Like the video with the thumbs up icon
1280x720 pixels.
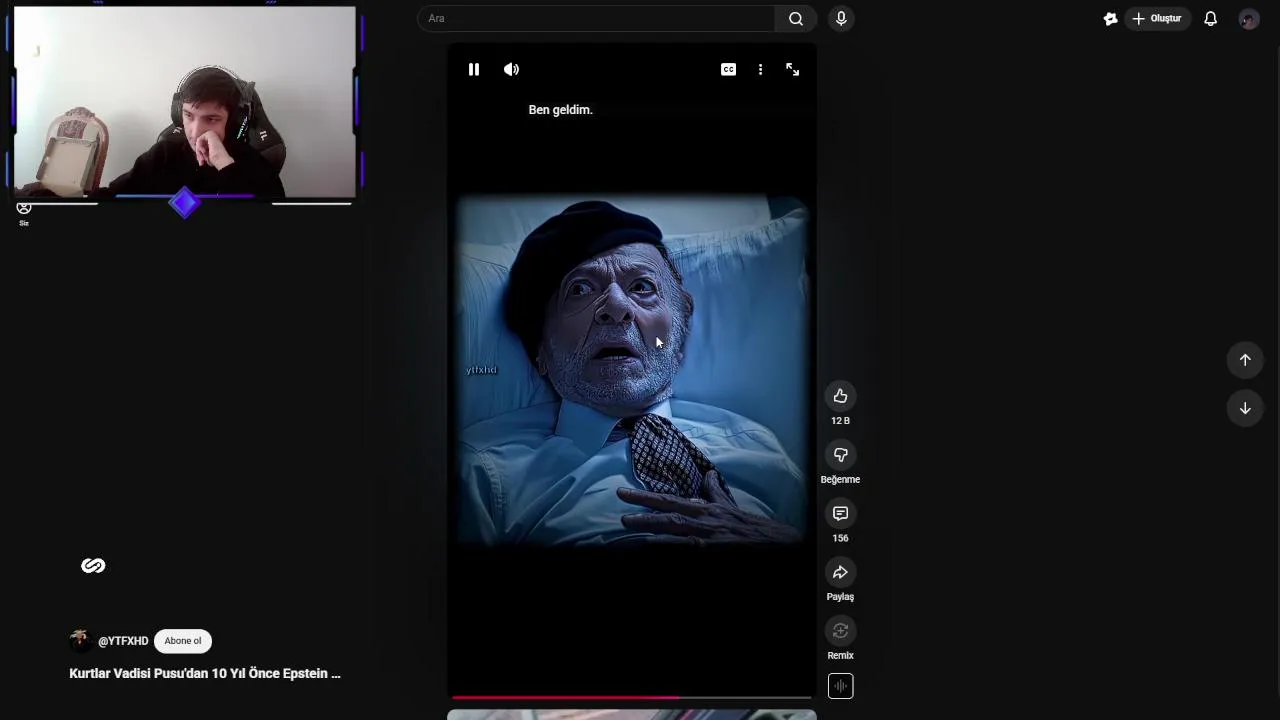click(840, 396)
